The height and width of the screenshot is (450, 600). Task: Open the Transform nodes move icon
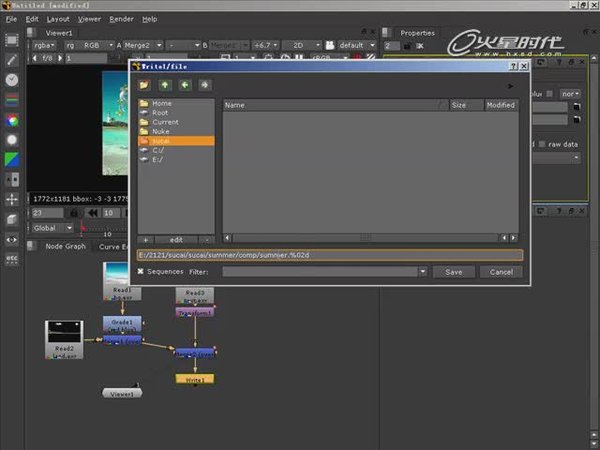pyautogui.click(x=12, y=200)
